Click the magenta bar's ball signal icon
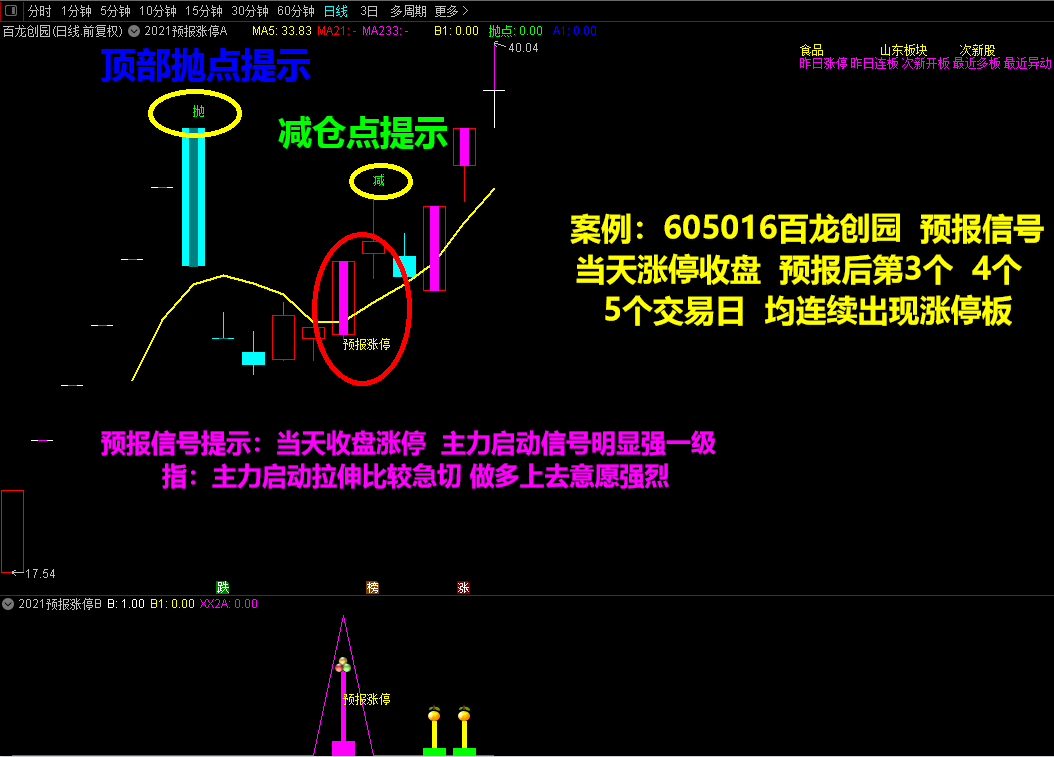The image size is (1054, 757). click(343, 665)
